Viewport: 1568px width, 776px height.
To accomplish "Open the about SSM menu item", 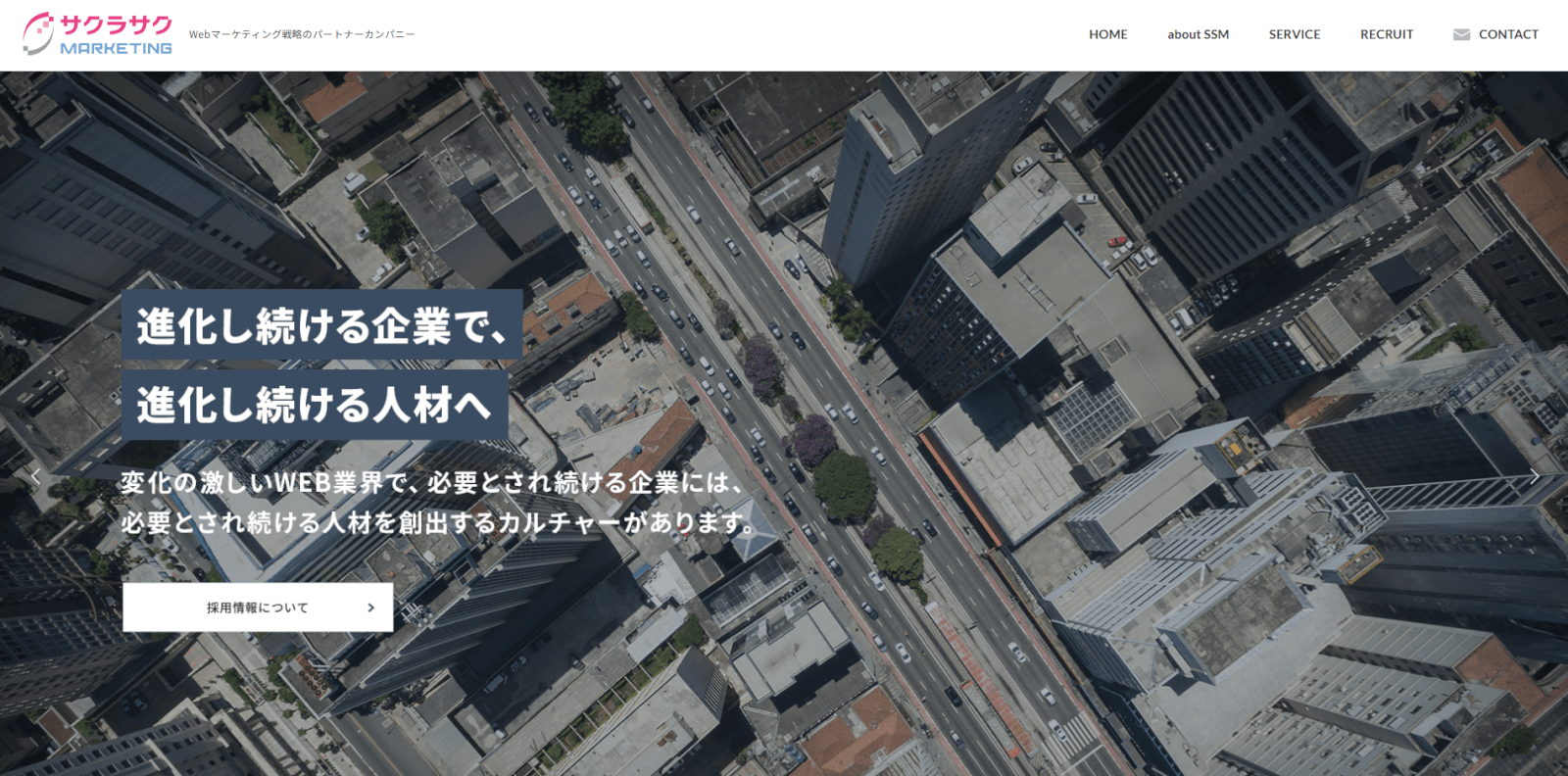I will (1198, 34).
